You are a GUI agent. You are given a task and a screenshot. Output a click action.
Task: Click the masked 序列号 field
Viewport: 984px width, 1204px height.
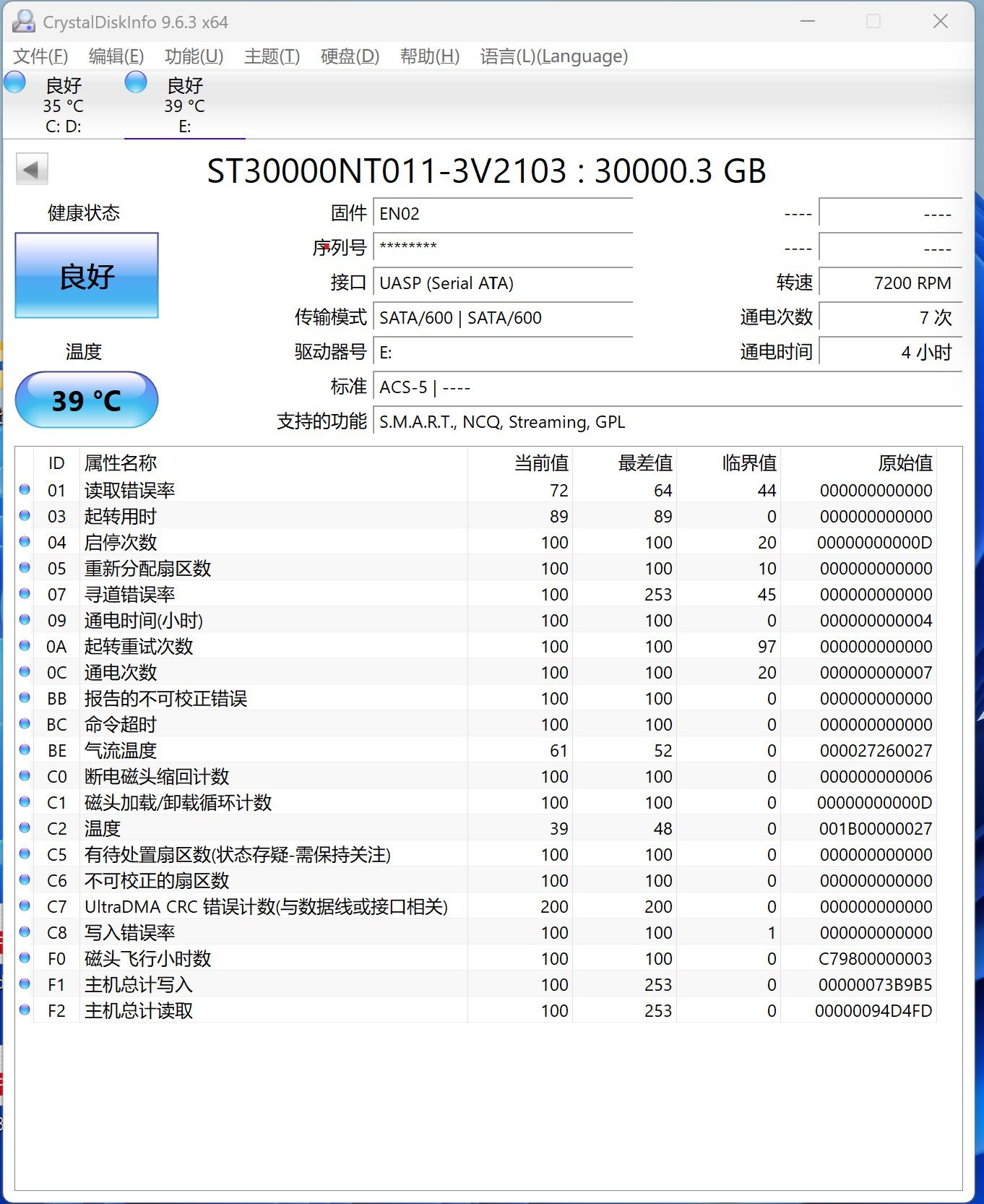tap(503, 248)
